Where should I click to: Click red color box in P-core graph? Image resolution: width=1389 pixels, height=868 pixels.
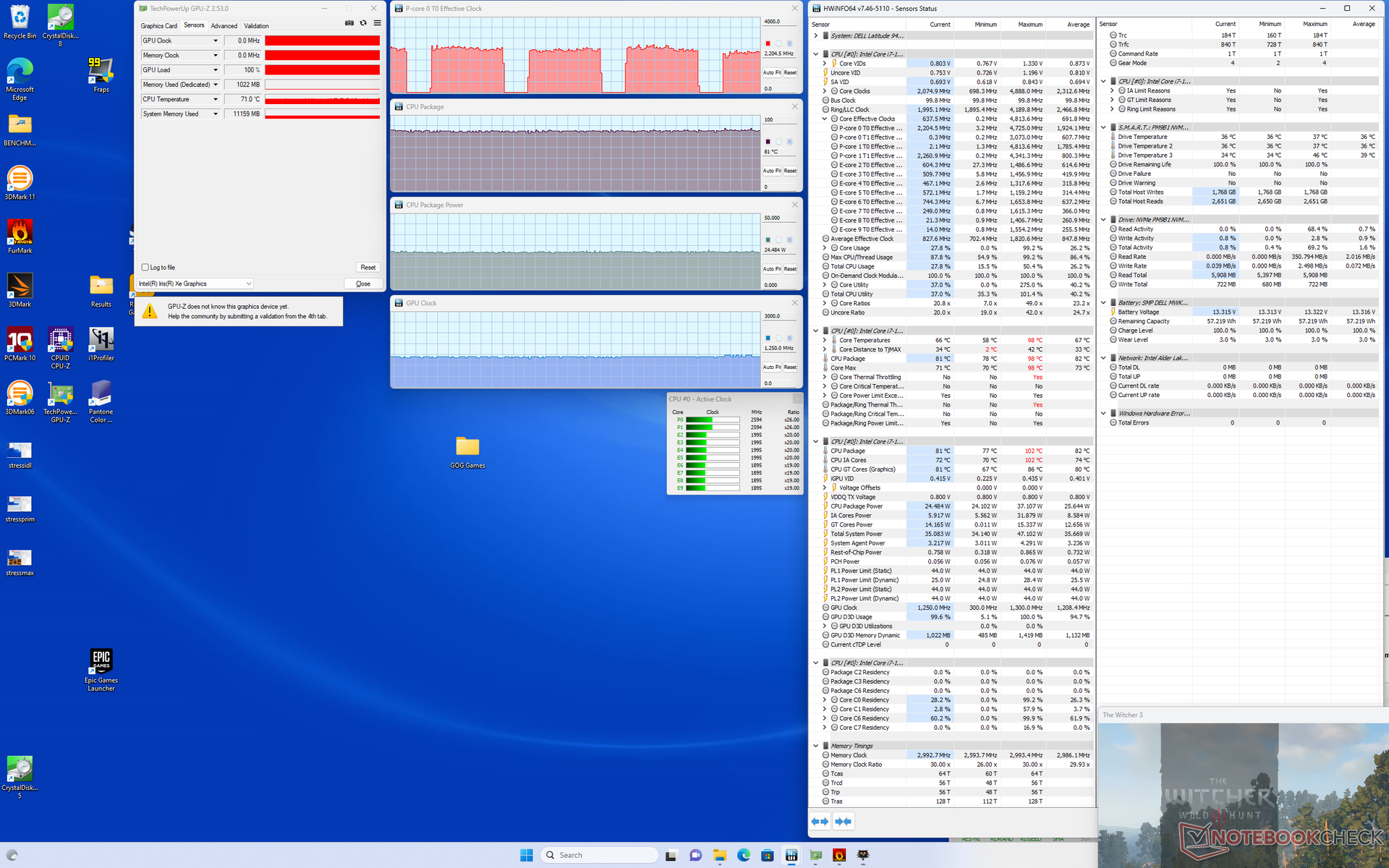pyautogui.click(x=768, y=43)
